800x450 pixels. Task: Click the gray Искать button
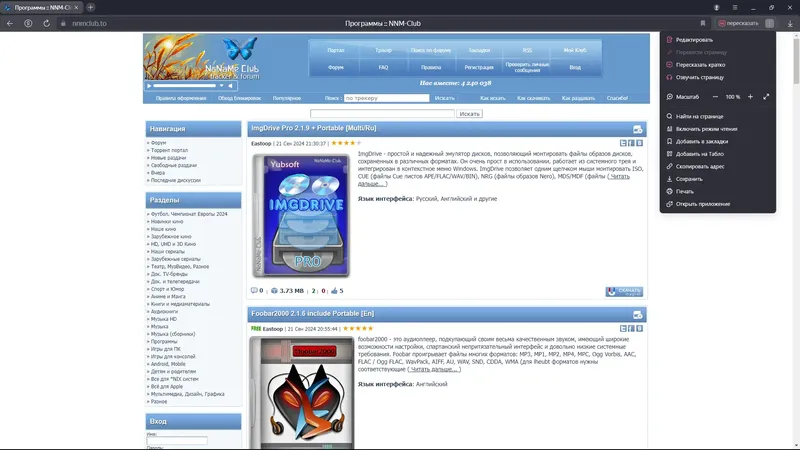click(469, 114)
